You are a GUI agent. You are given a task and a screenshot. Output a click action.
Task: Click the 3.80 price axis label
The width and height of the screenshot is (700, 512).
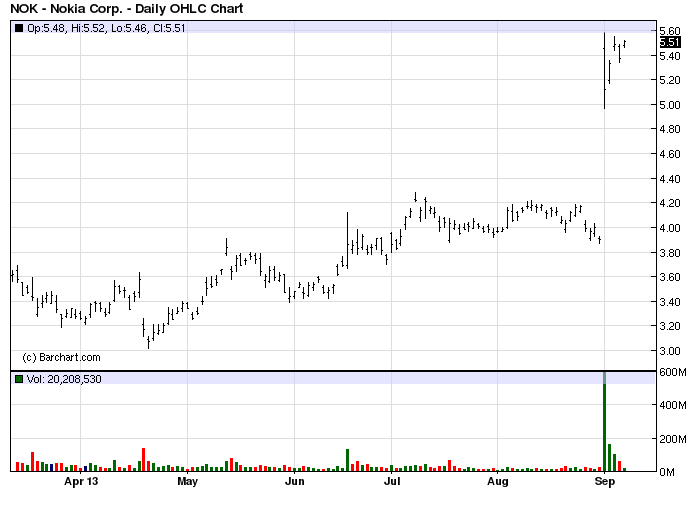pos(670,253)
